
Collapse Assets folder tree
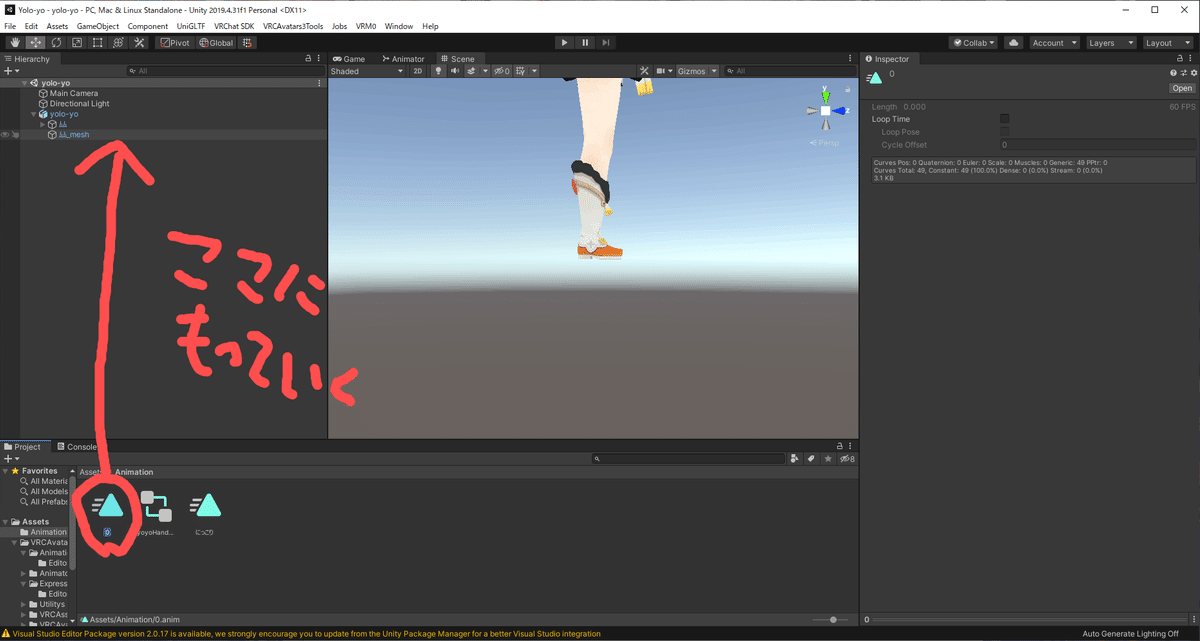tap(6, 522)
